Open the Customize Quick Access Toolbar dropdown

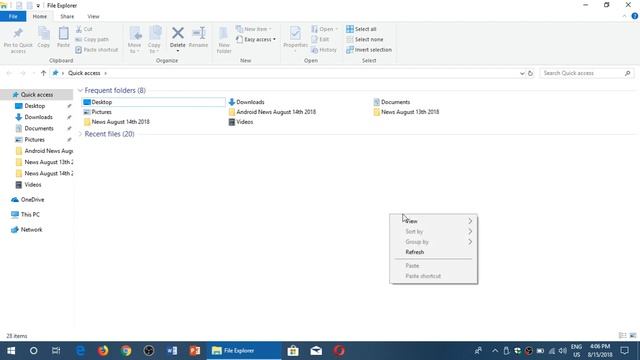click(38, 6)
